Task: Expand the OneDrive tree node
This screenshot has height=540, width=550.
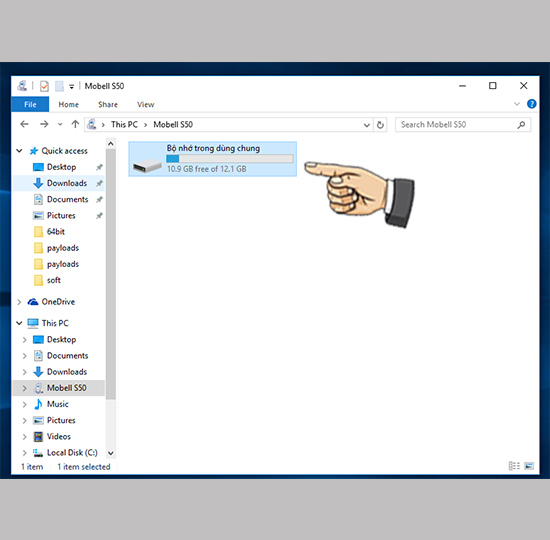Action: pos(19,302)
